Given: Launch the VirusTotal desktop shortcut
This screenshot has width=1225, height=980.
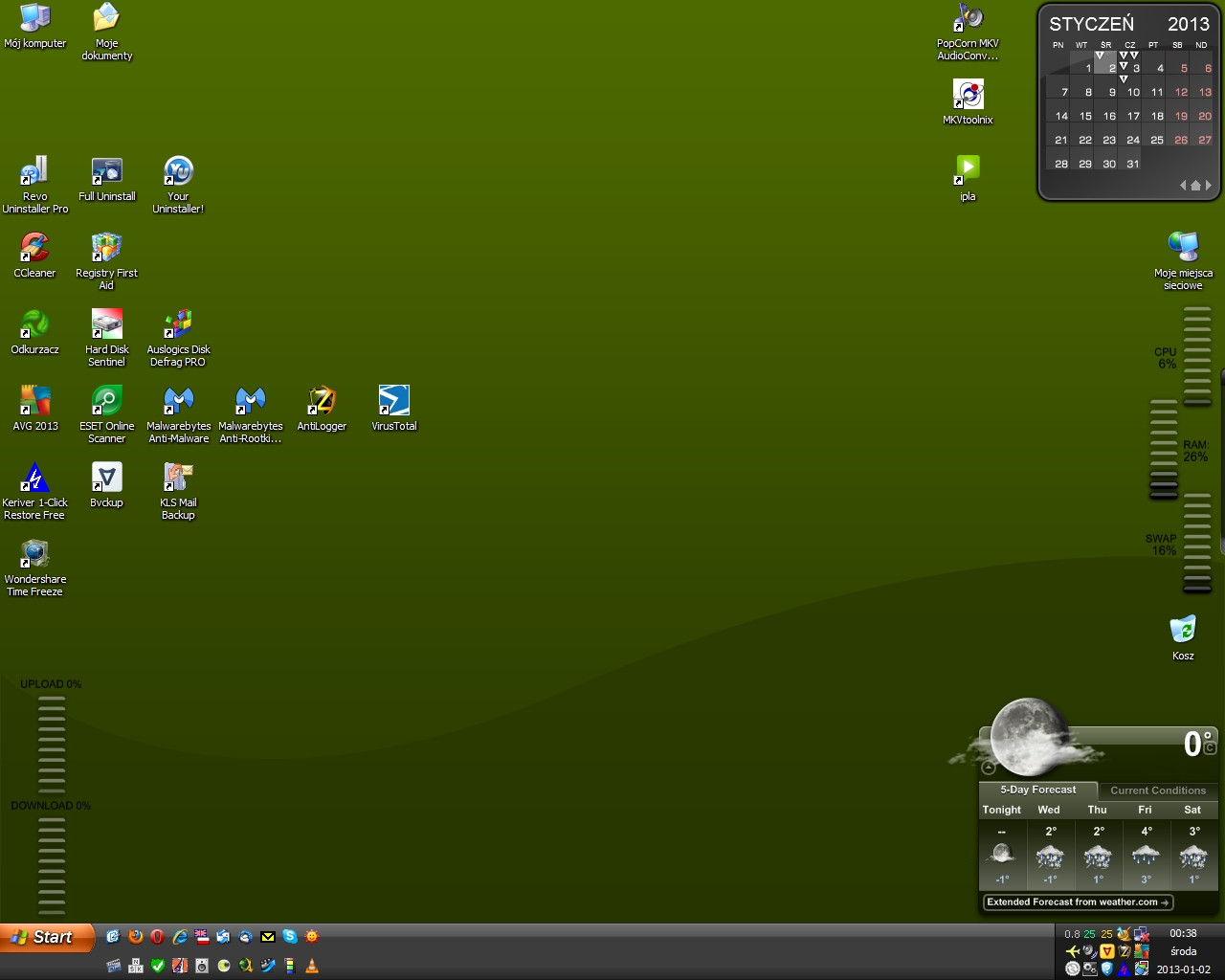Looking at the screenshot, I should pos(393,401).
